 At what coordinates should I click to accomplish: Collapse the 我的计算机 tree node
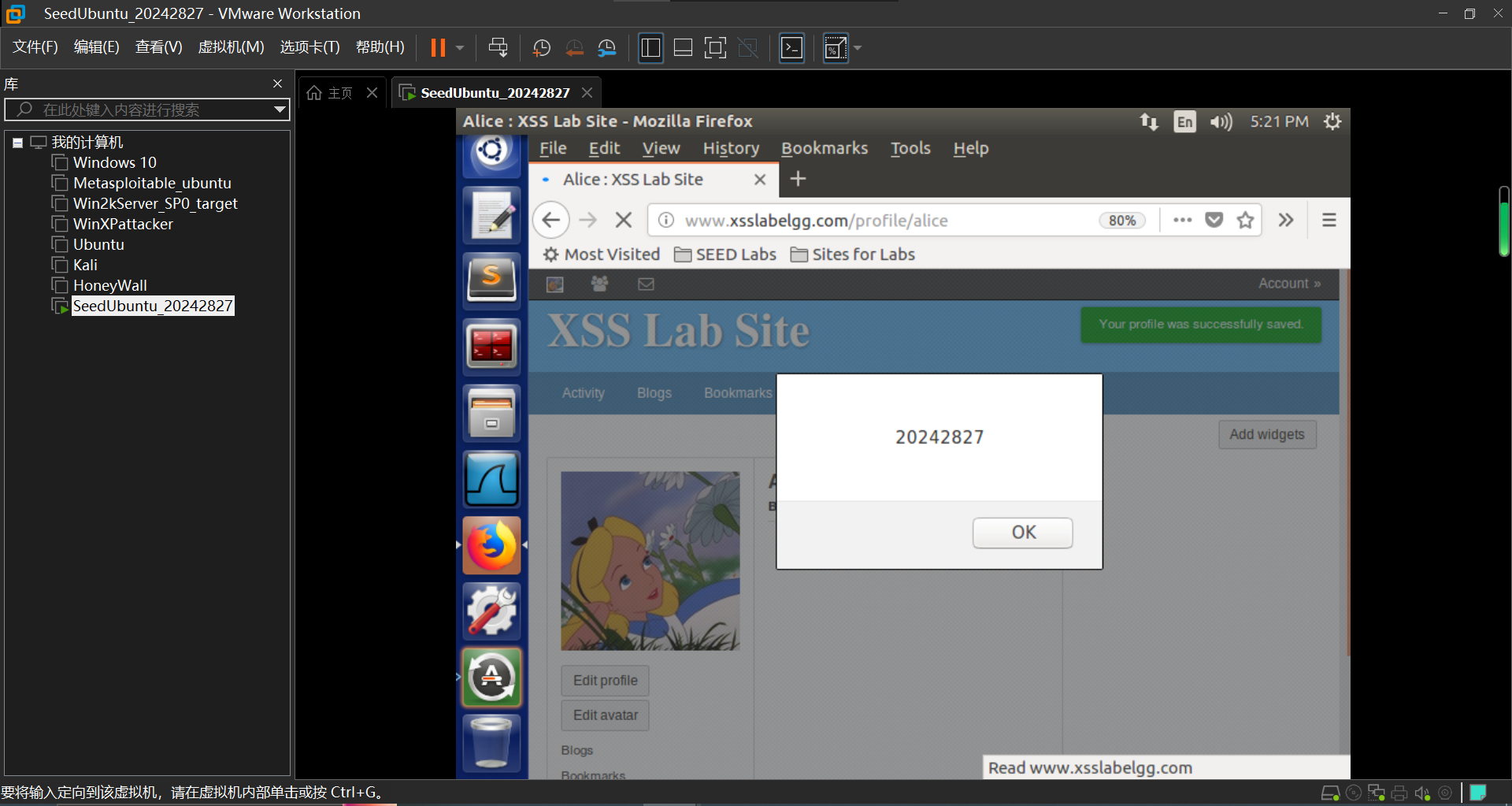[17, 143]
